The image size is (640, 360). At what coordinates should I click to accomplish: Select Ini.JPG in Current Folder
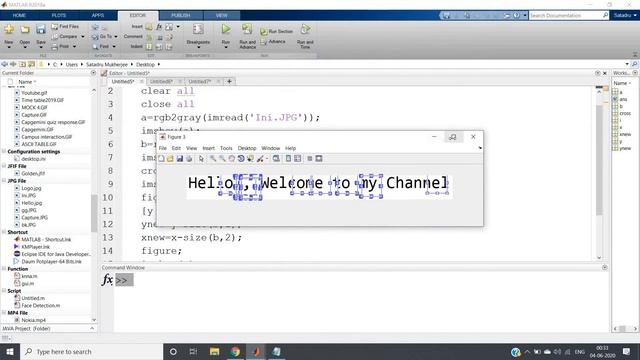click(29, 196)
